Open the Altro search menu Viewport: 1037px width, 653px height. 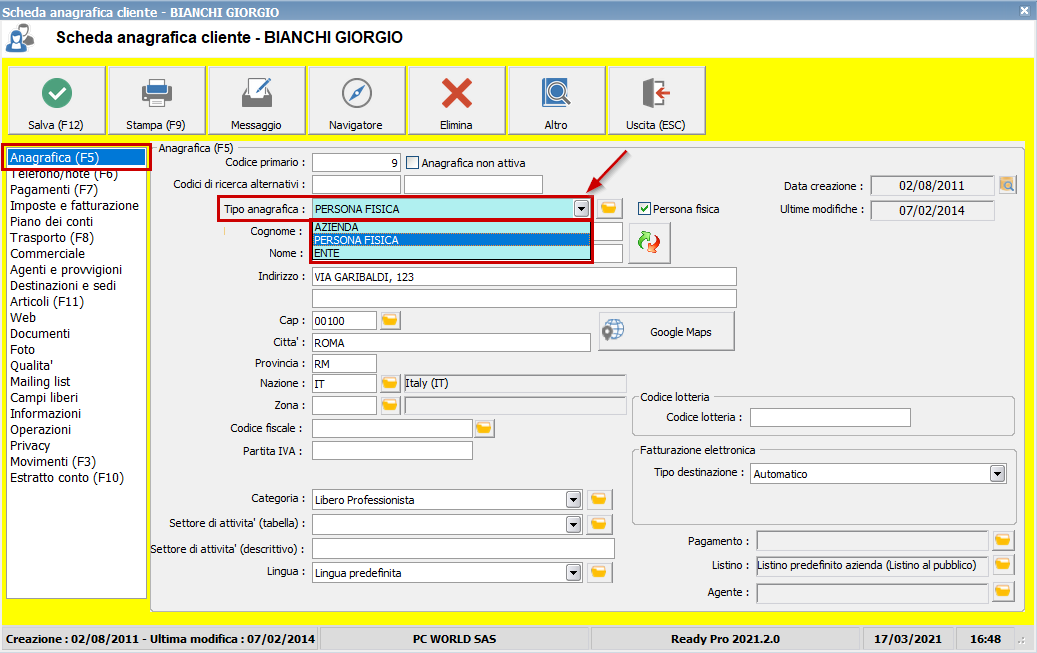[556, 101]
